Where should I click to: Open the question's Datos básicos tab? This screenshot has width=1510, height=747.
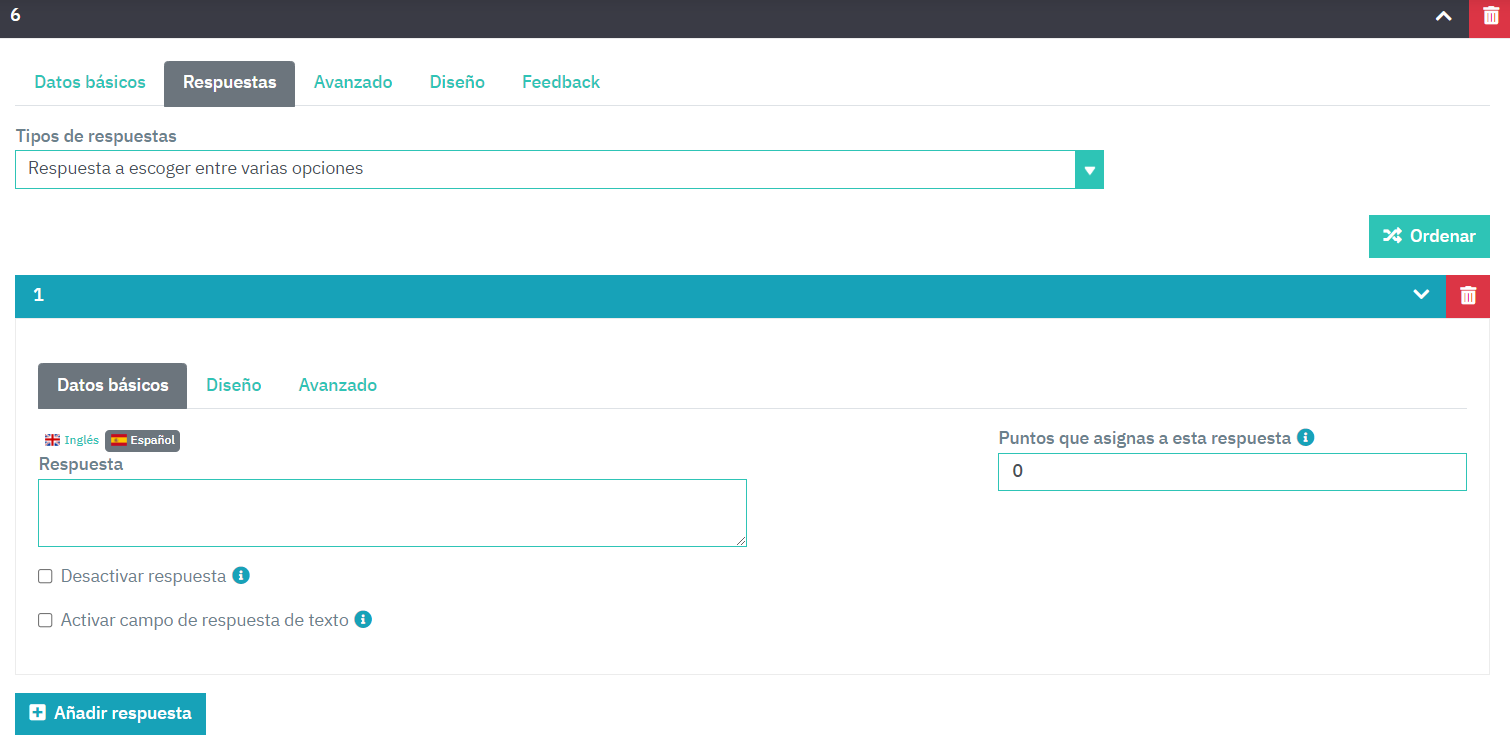[90, 83]
